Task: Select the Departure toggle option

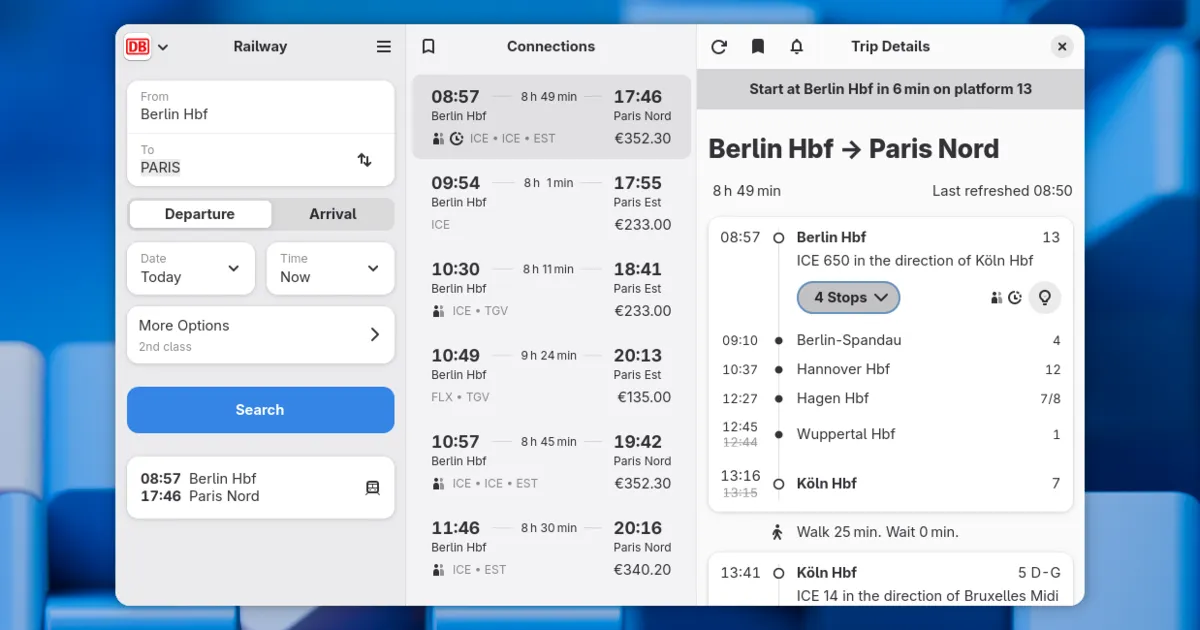Action: 200,214
